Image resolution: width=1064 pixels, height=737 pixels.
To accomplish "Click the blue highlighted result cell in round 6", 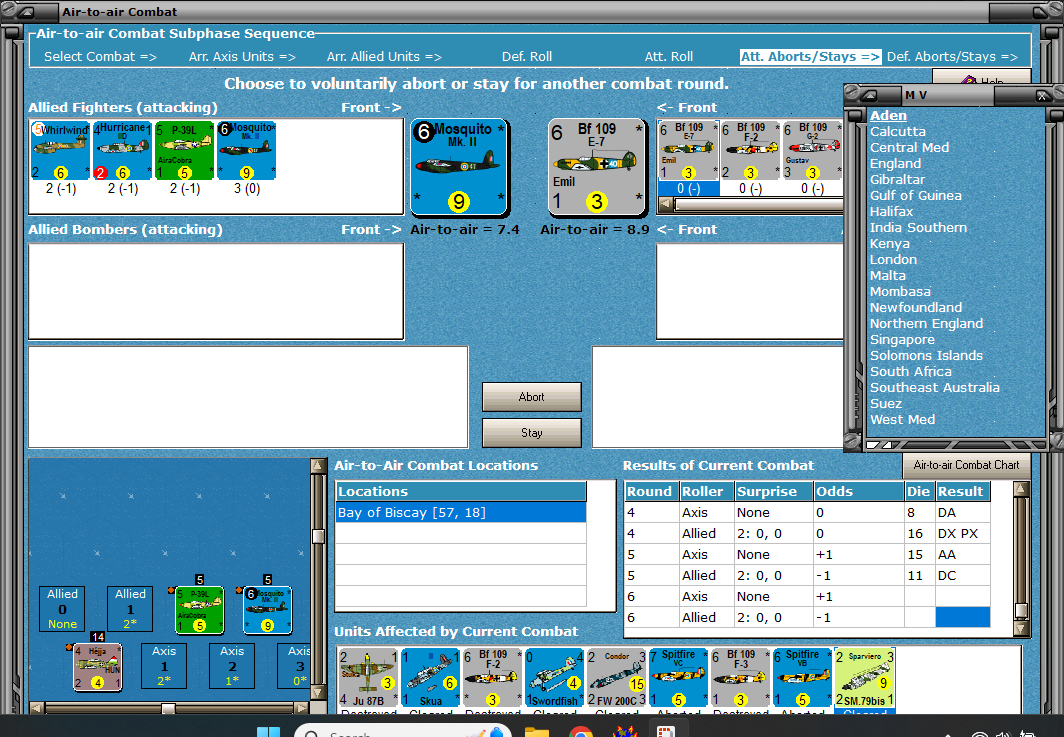I will click(962, 618).
